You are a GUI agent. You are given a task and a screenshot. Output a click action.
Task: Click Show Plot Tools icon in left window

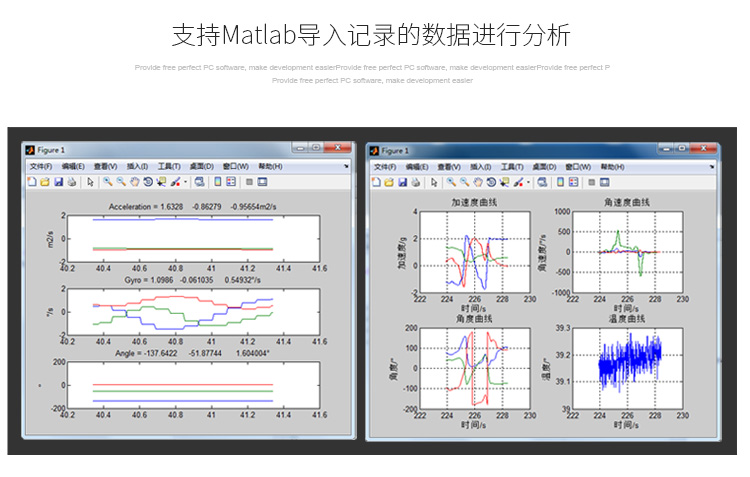pyautogui.click(x=262, y=182)
